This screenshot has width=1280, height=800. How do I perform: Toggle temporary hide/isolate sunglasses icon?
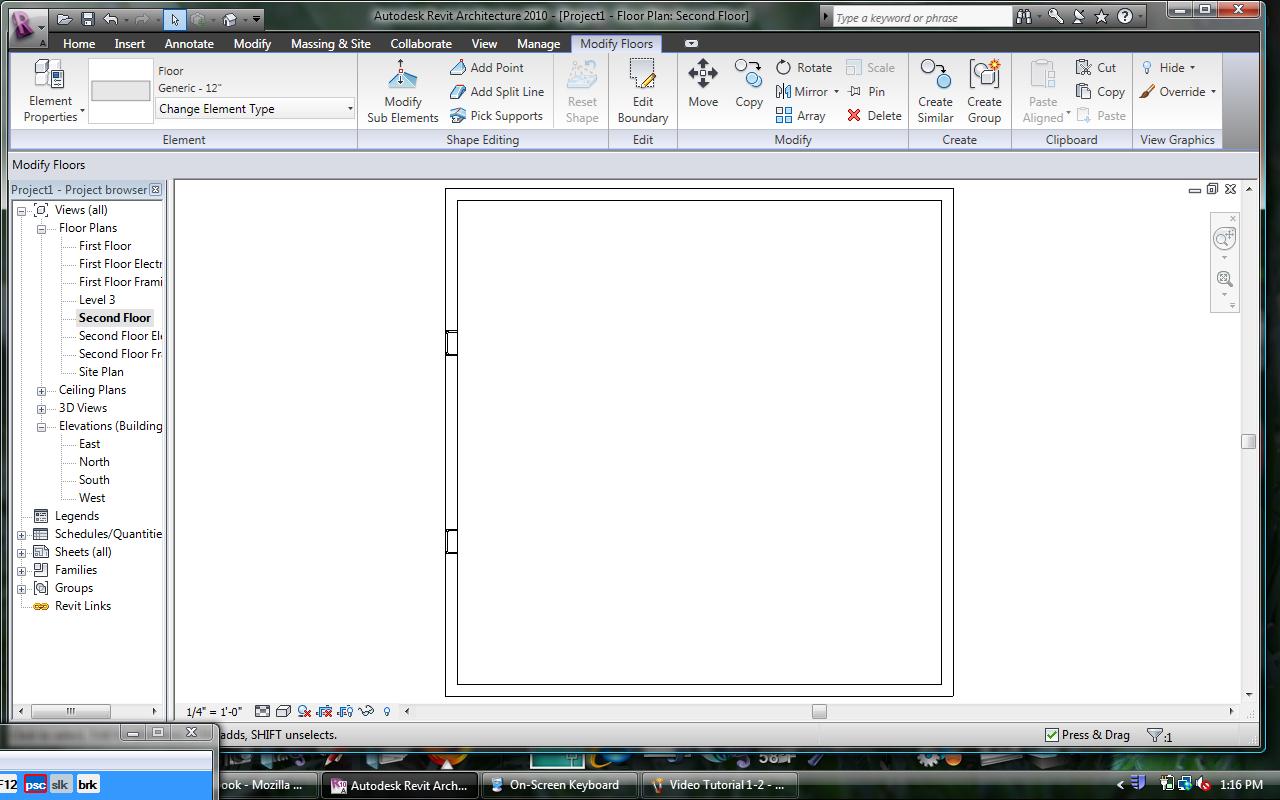pos(366,711)
